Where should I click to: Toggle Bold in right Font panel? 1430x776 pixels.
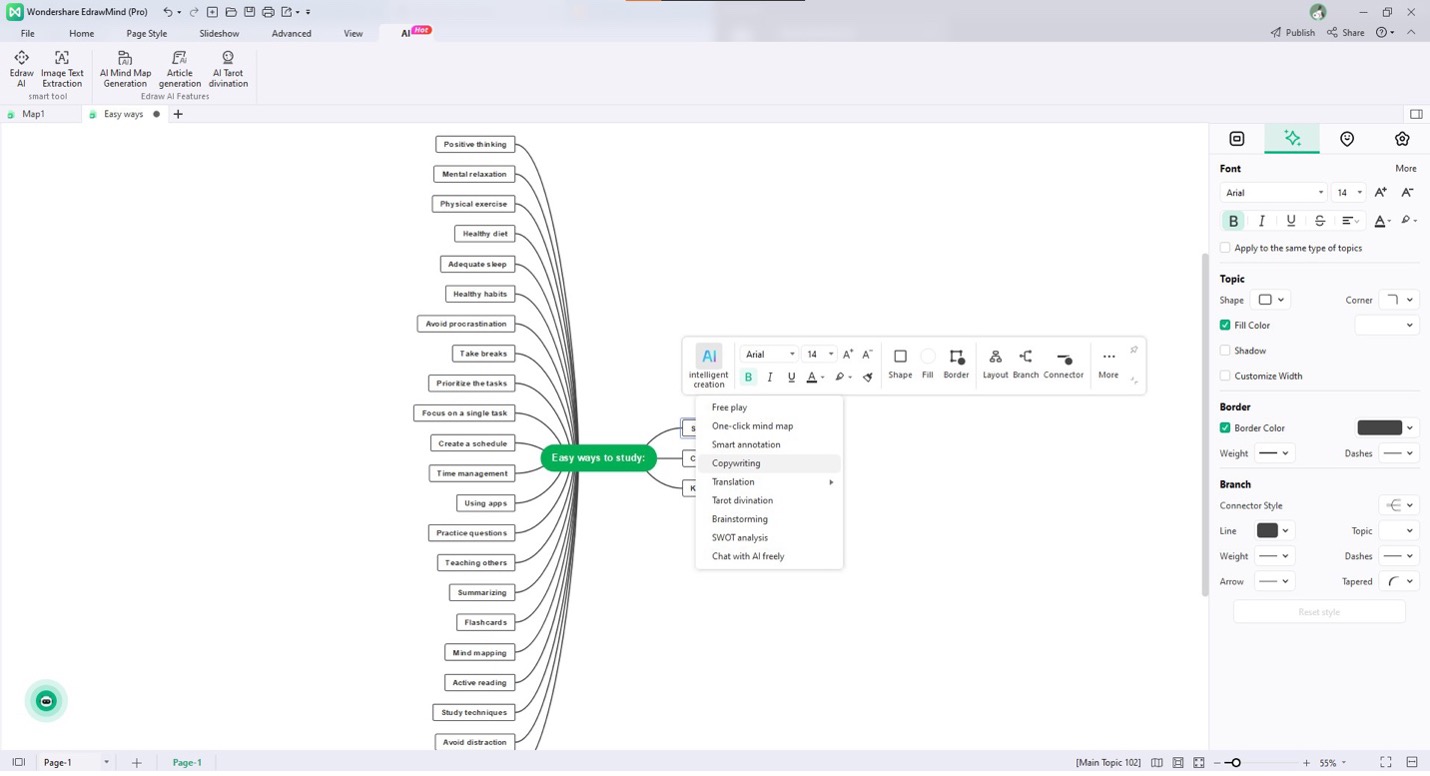point(1233,221)
